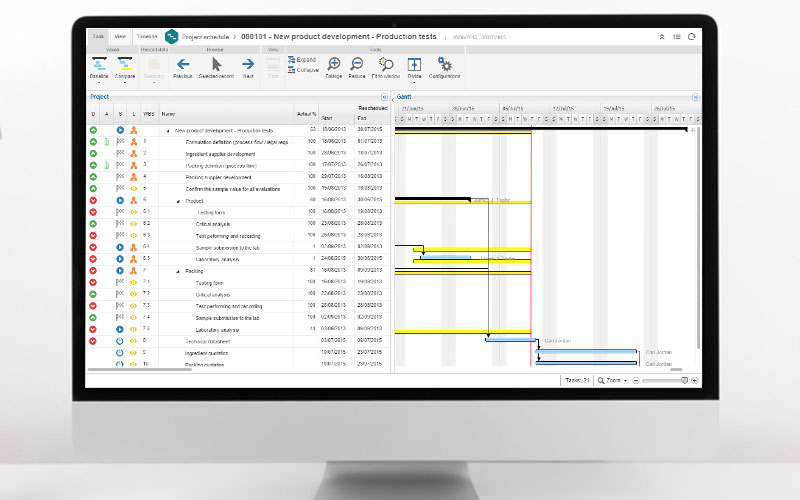Click the Next record arrow
This screenshot has height=500, width=800.
click(x=247, y=64)
